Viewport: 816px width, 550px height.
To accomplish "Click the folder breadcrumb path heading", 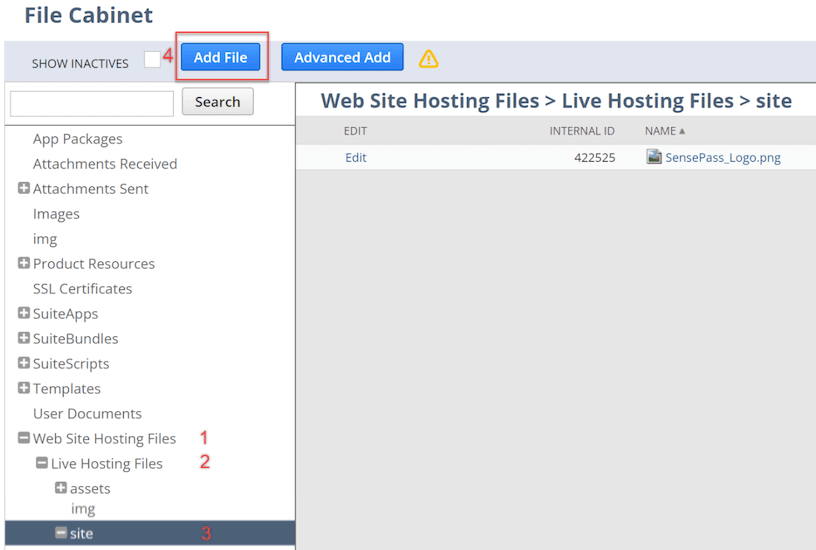I will (x=556, y=100).
